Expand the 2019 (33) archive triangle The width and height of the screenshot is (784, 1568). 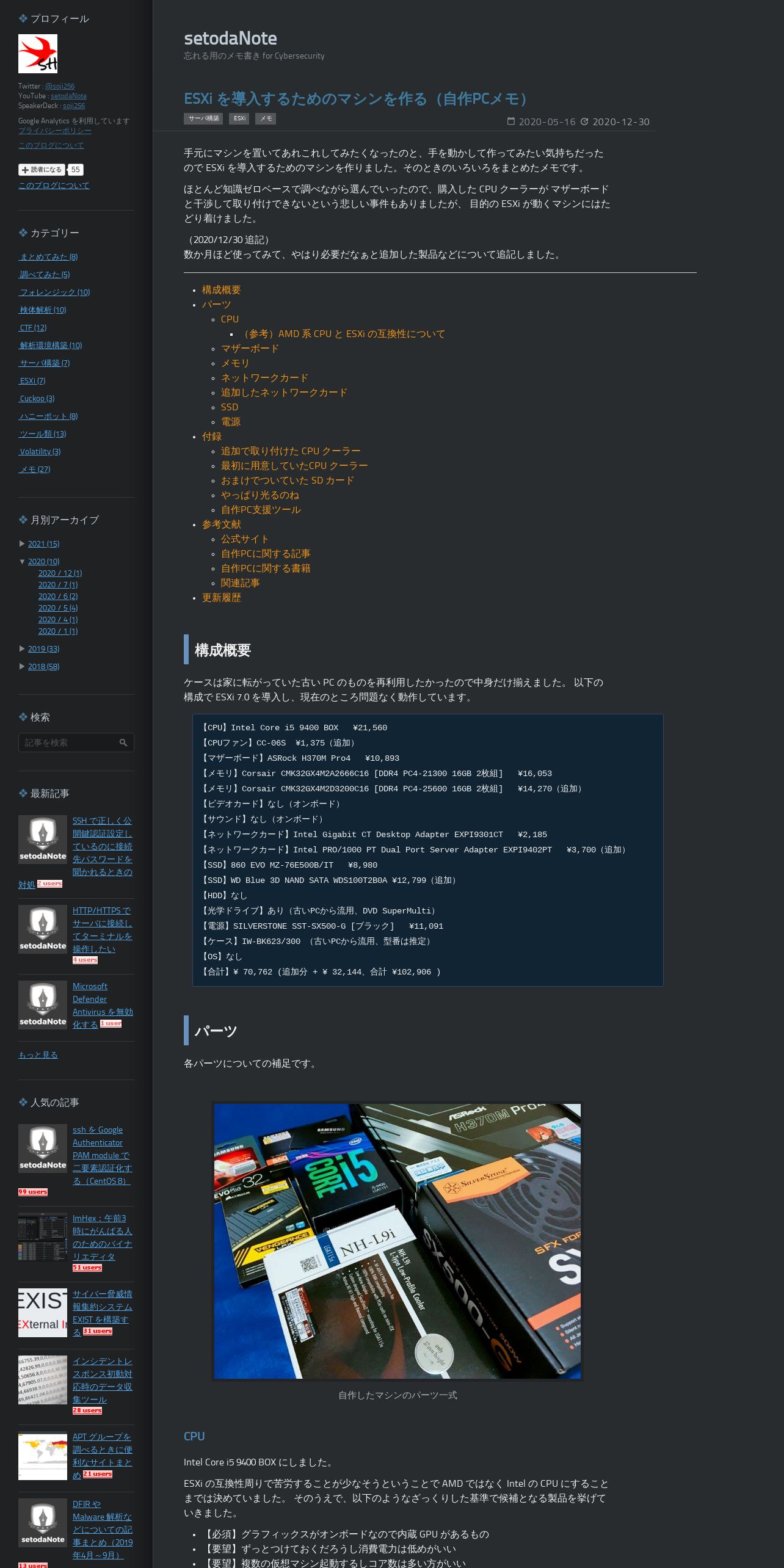point(22,648)
